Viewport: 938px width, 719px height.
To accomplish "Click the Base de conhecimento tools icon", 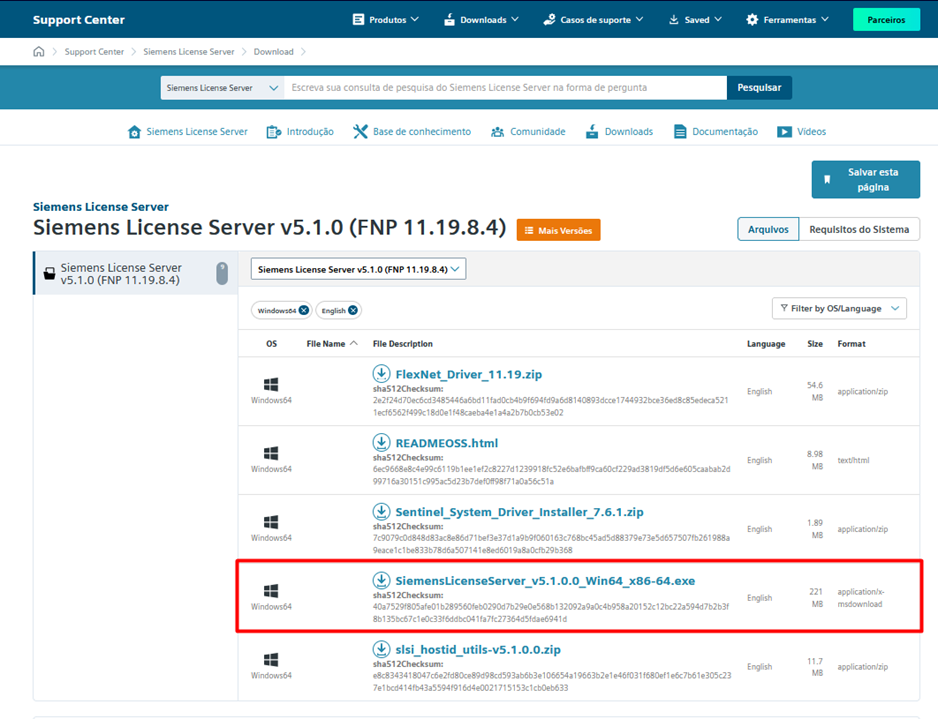I will [360, 132].
